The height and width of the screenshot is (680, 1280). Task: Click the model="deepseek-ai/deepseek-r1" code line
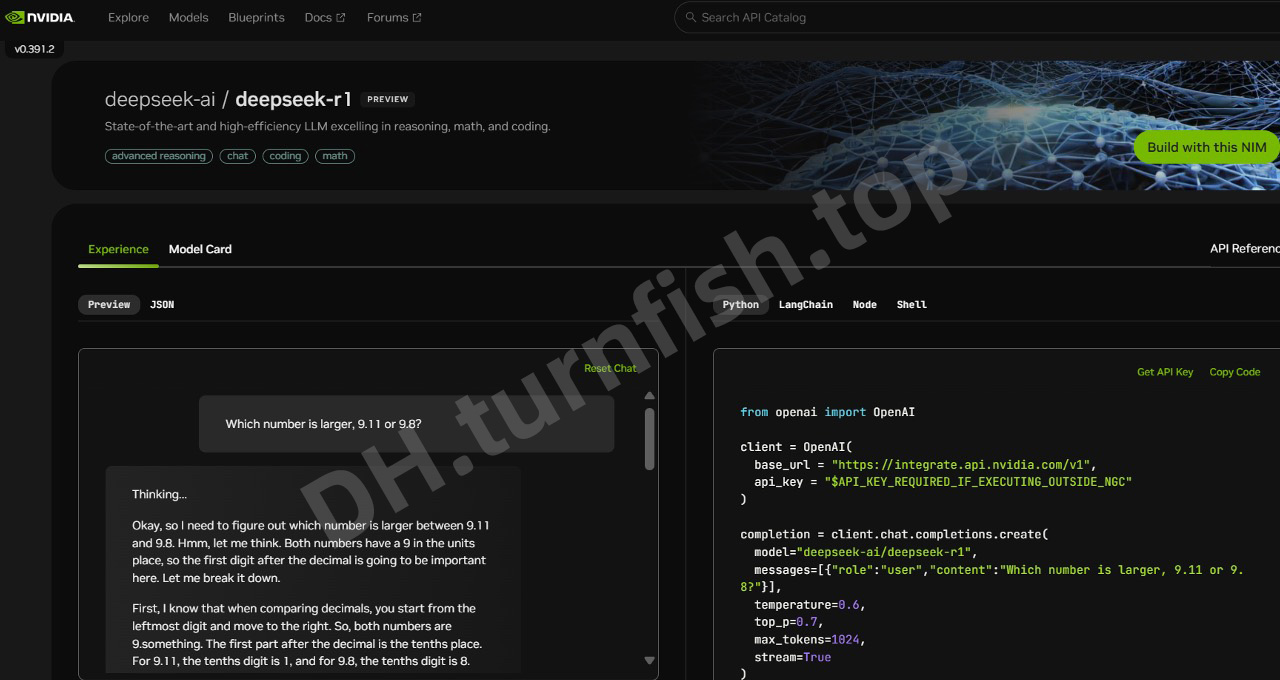[866, 552]
